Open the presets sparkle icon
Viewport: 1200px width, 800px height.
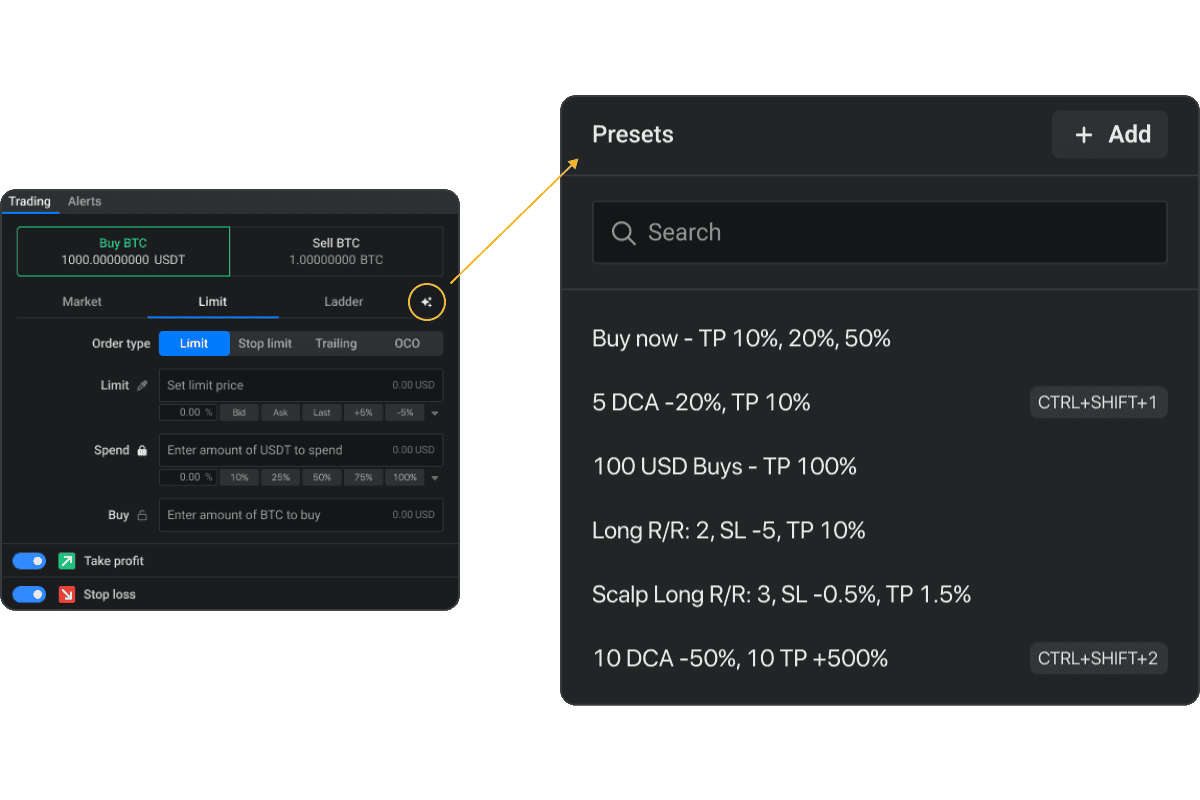click(x=427, y=302)
